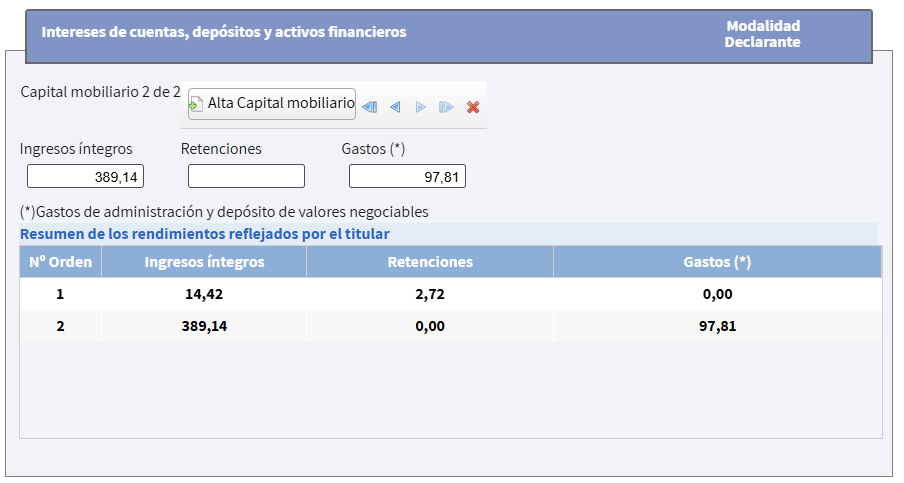Select row 1 order number cell
904x483 pixels.
pyautogui.click(x=61, y=294)
